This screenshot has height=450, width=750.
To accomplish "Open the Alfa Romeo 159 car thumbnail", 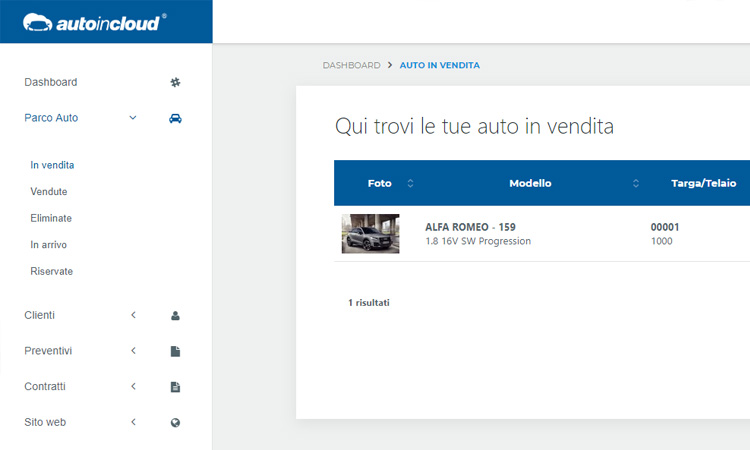I will [x=371, y=233].
